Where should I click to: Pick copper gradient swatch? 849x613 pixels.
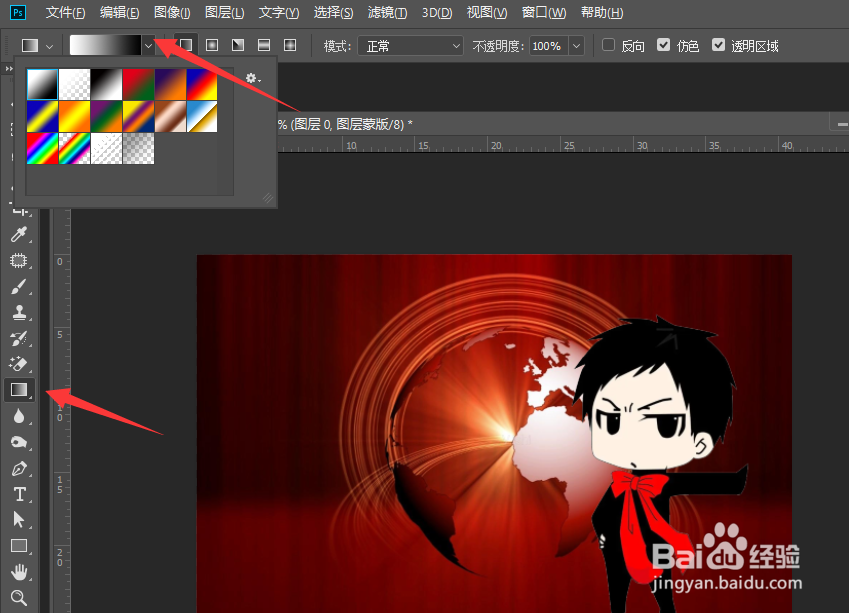(170, 116)
